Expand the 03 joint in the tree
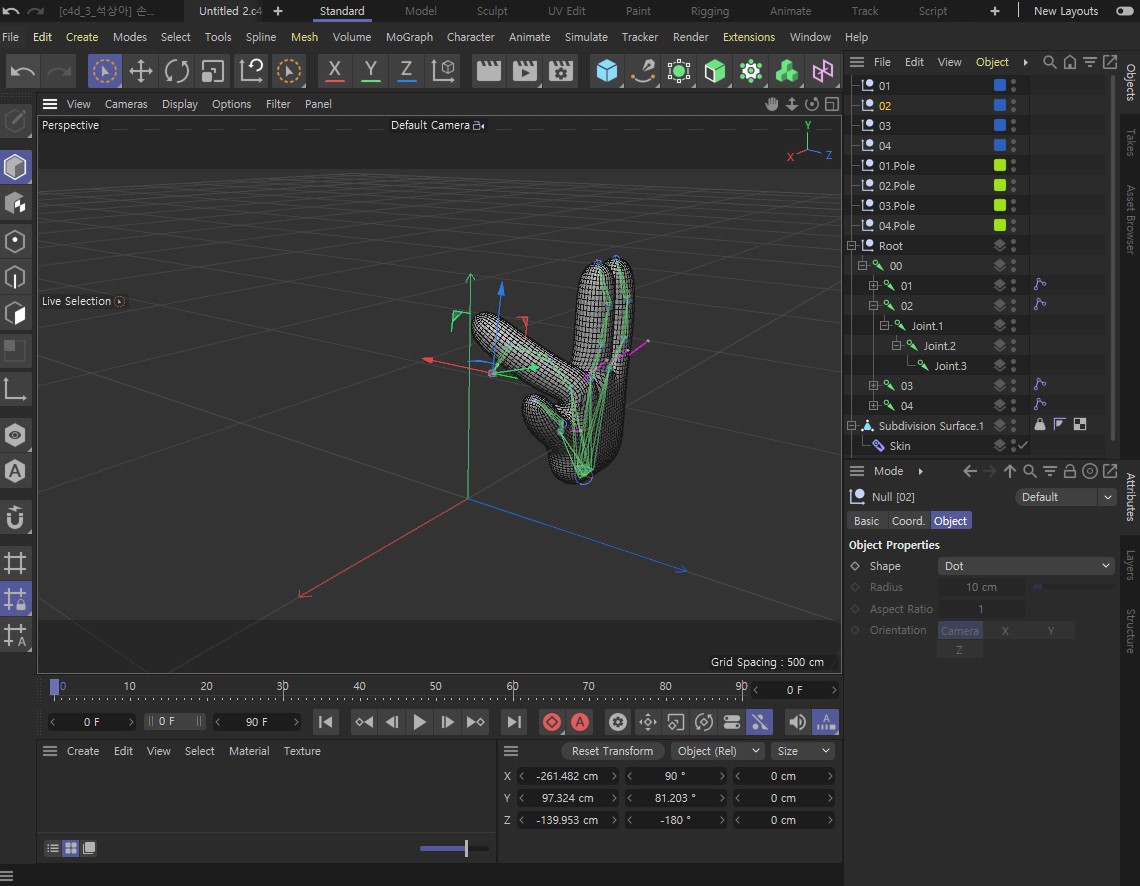The image size is (1140, 886). (873, 386)
